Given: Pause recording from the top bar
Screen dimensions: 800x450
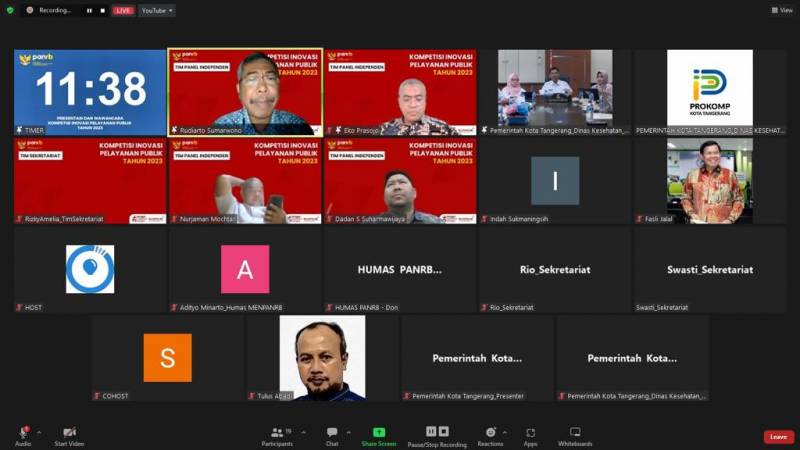Looking at the screenshot, I should point(88,10).
